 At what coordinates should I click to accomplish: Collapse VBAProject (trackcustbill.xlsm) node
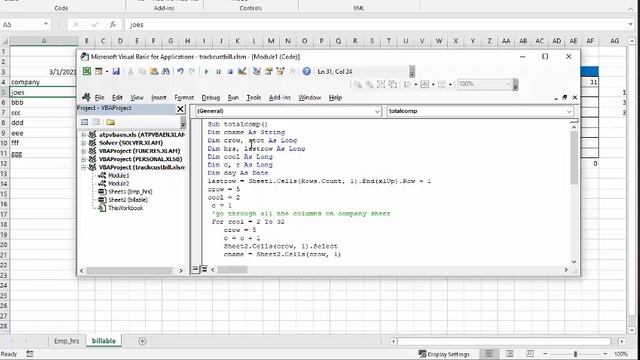click(x=84, y=167)
